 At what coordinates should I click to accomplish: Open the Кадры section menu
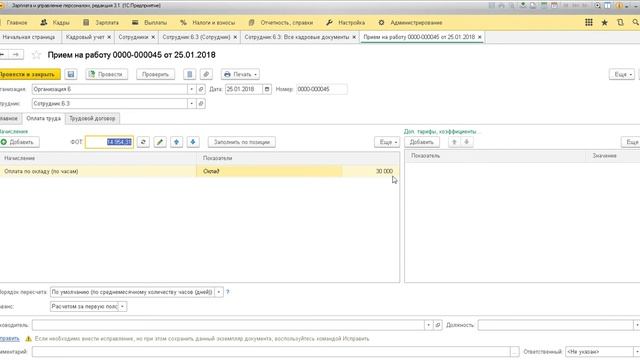55,23
